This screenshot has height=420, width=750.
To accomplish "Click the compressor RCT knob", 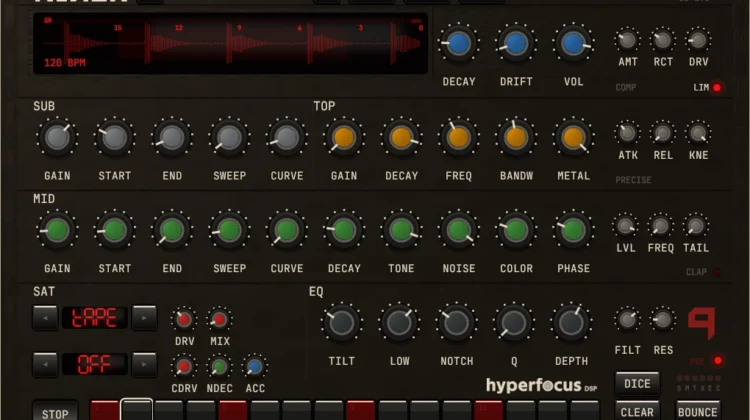I will coord(662,40).
